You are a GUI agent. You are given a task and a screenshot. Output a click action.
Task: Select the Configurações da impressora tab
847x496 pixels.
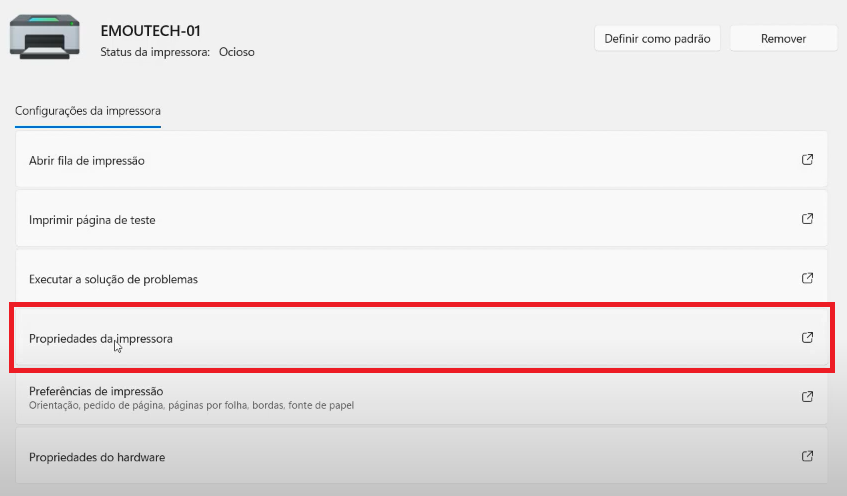[x=88, y=111]
